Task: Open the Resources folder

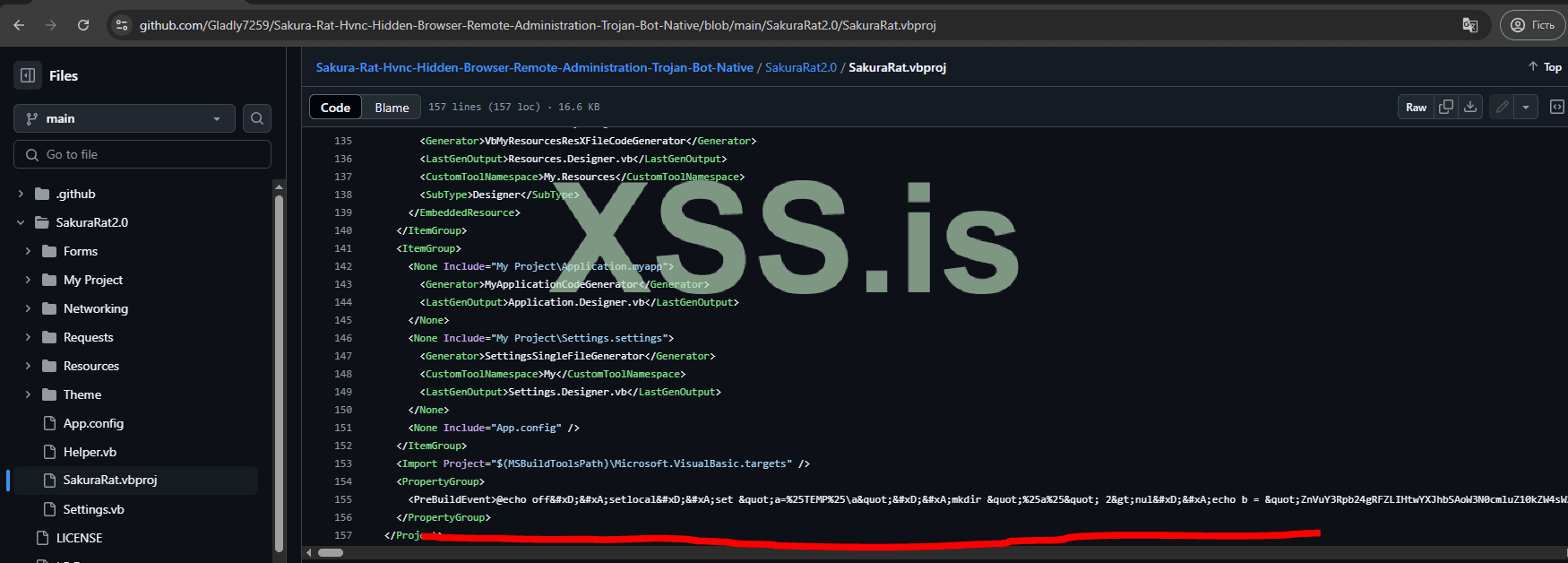Action: [x=91, y=366]
